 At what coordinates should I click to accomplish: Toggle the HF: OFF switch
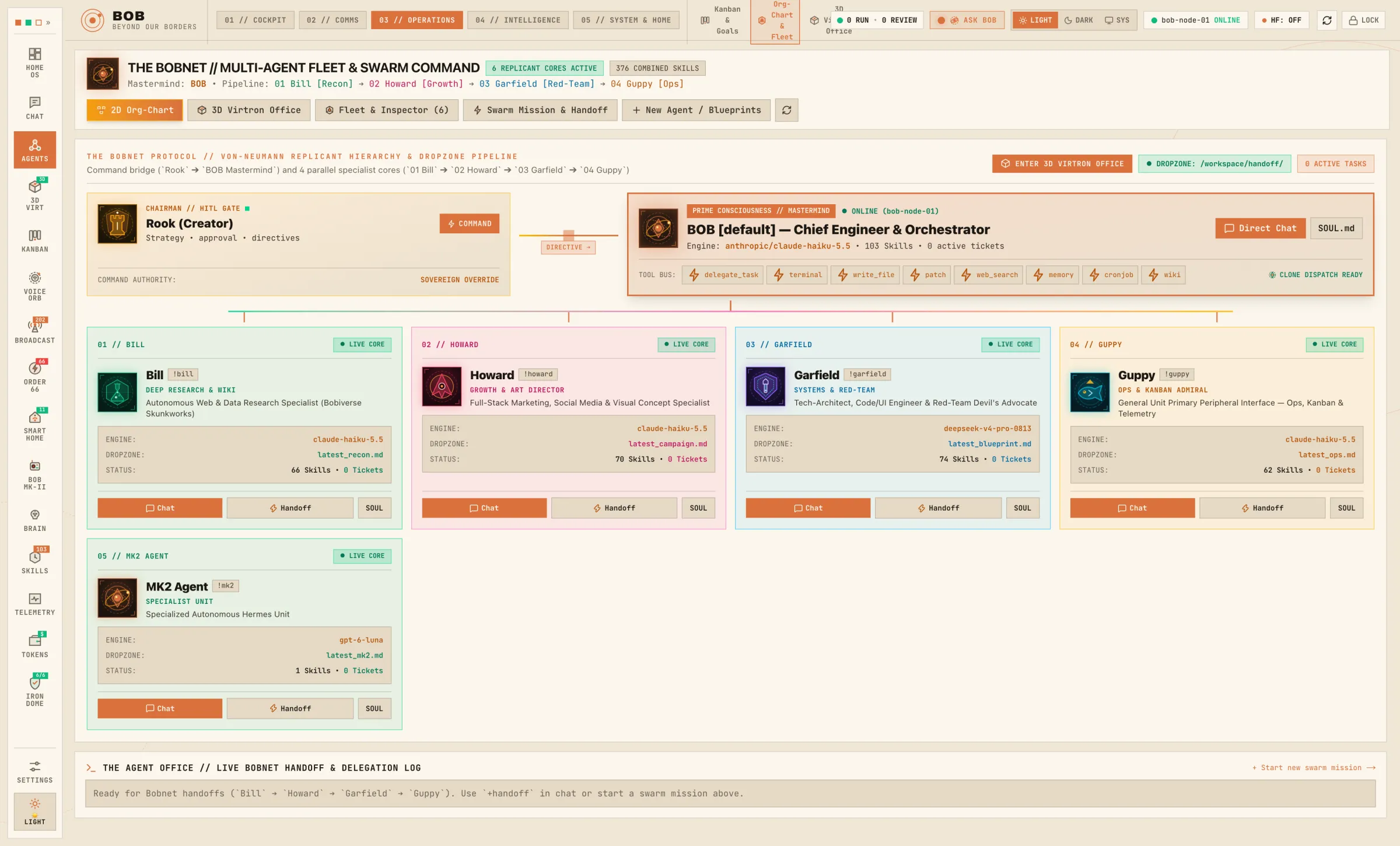(x=1282, y=20)
